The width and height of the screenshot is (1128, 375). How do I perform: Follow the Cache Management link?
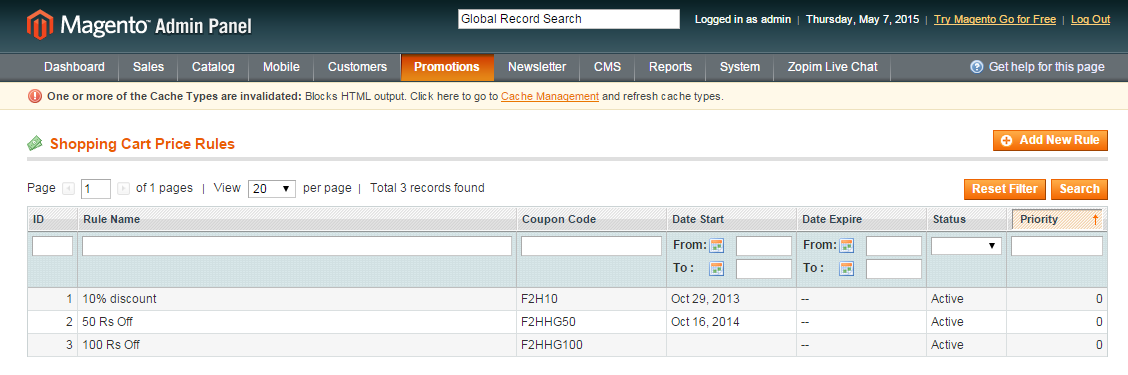[550, 96]
